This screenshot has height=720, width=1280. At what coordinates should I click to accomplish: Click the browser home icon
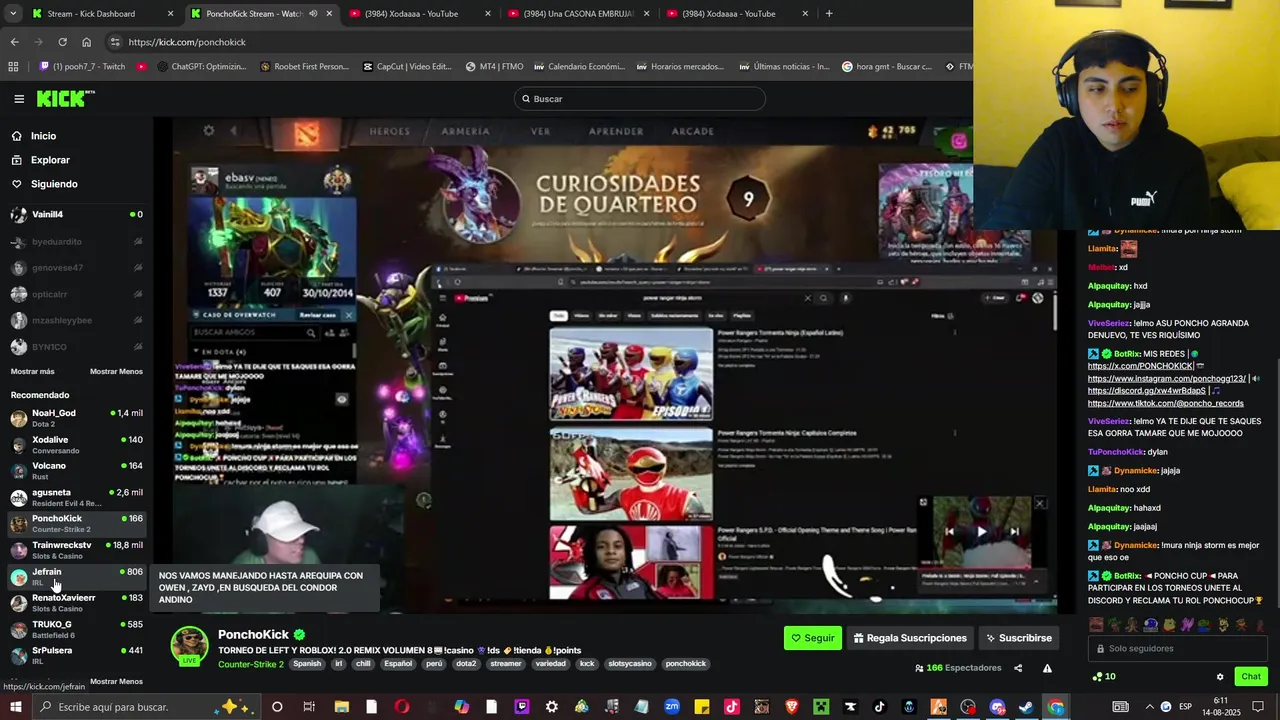click(86, 42)
